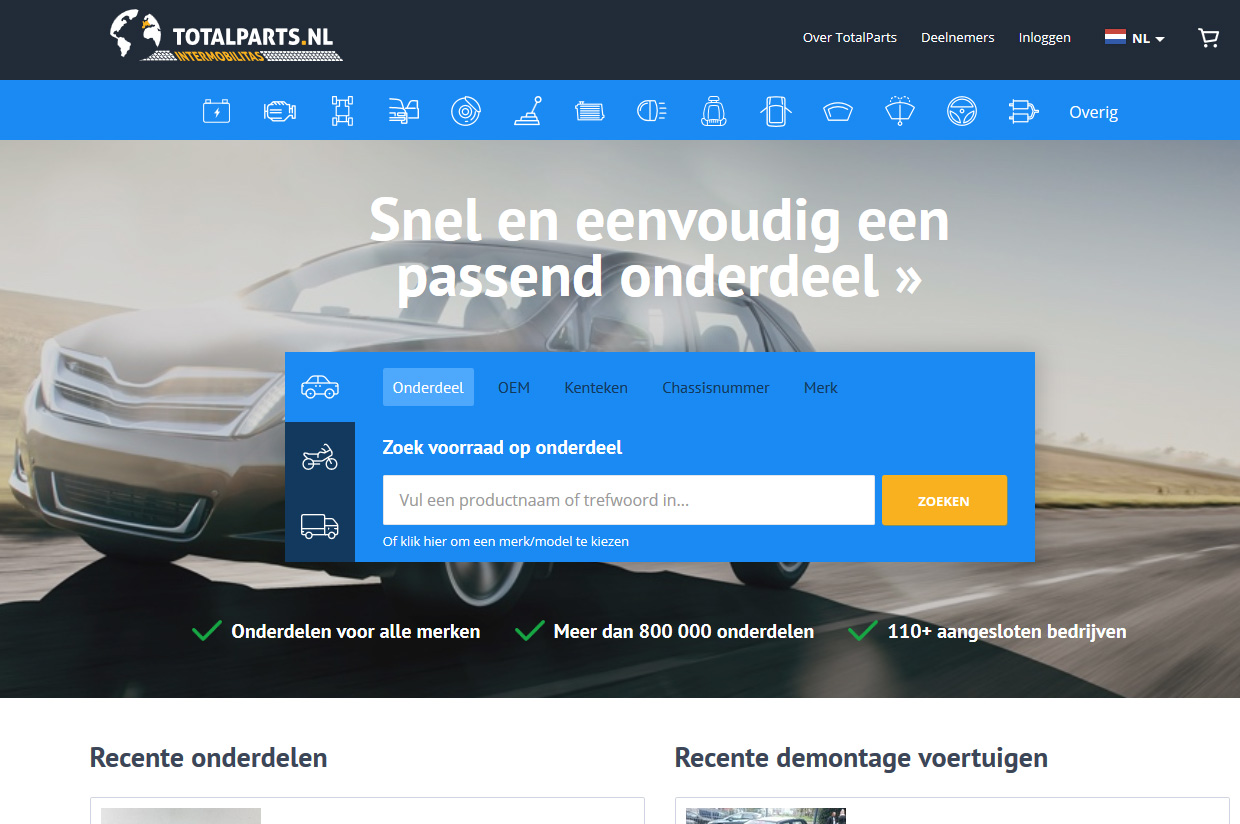Switch to the Onderdeel search tab
The width and height of the screenshot is (1240, 824).
pyautogui.click(x=428, y=387)
